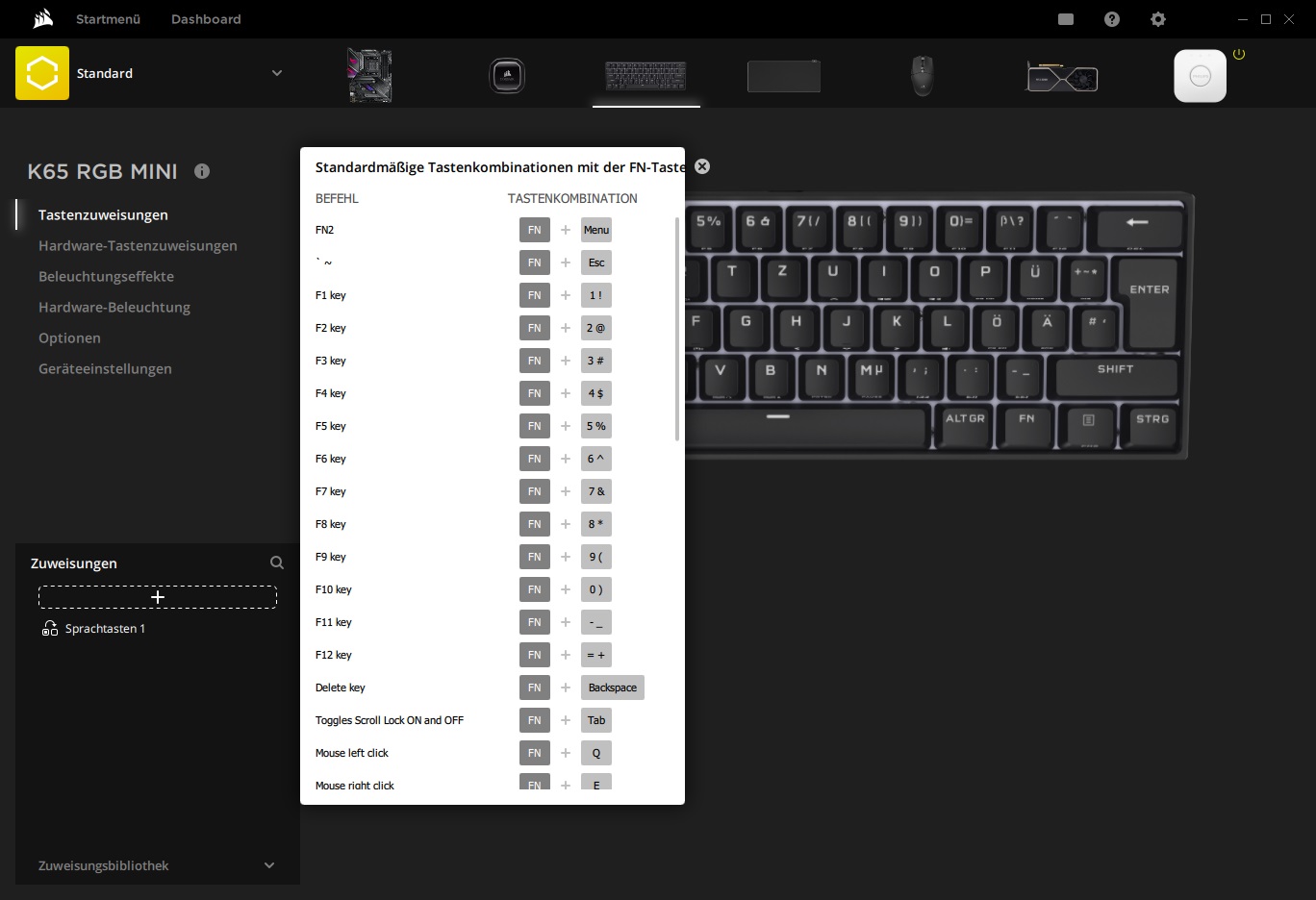
Task: Toggle the white device power icon
Action: [x=1239, y=55]
